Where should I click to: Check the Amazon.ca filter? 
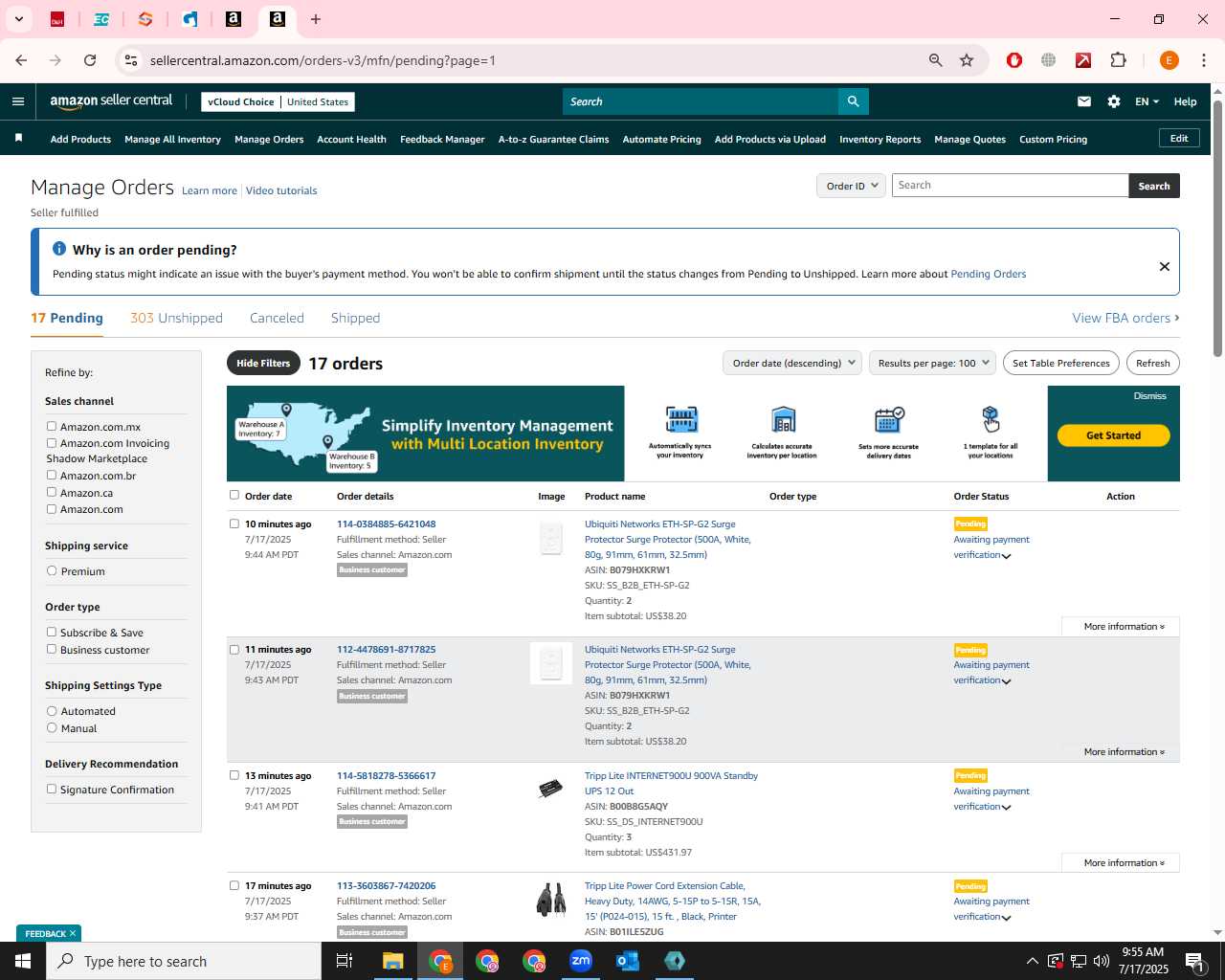[x=52, y=492]
